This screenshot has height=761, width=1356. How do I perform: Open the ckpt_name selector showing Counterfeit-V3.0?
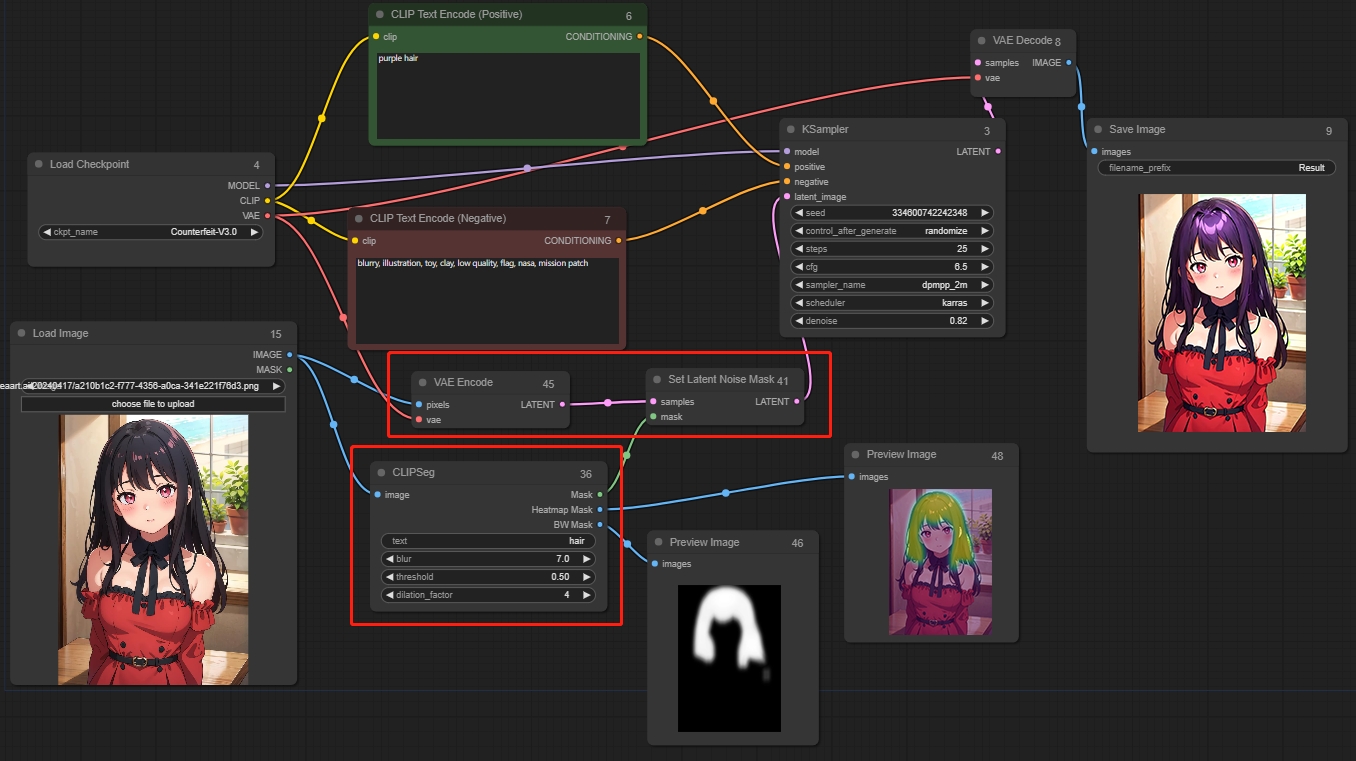[150, 232]
